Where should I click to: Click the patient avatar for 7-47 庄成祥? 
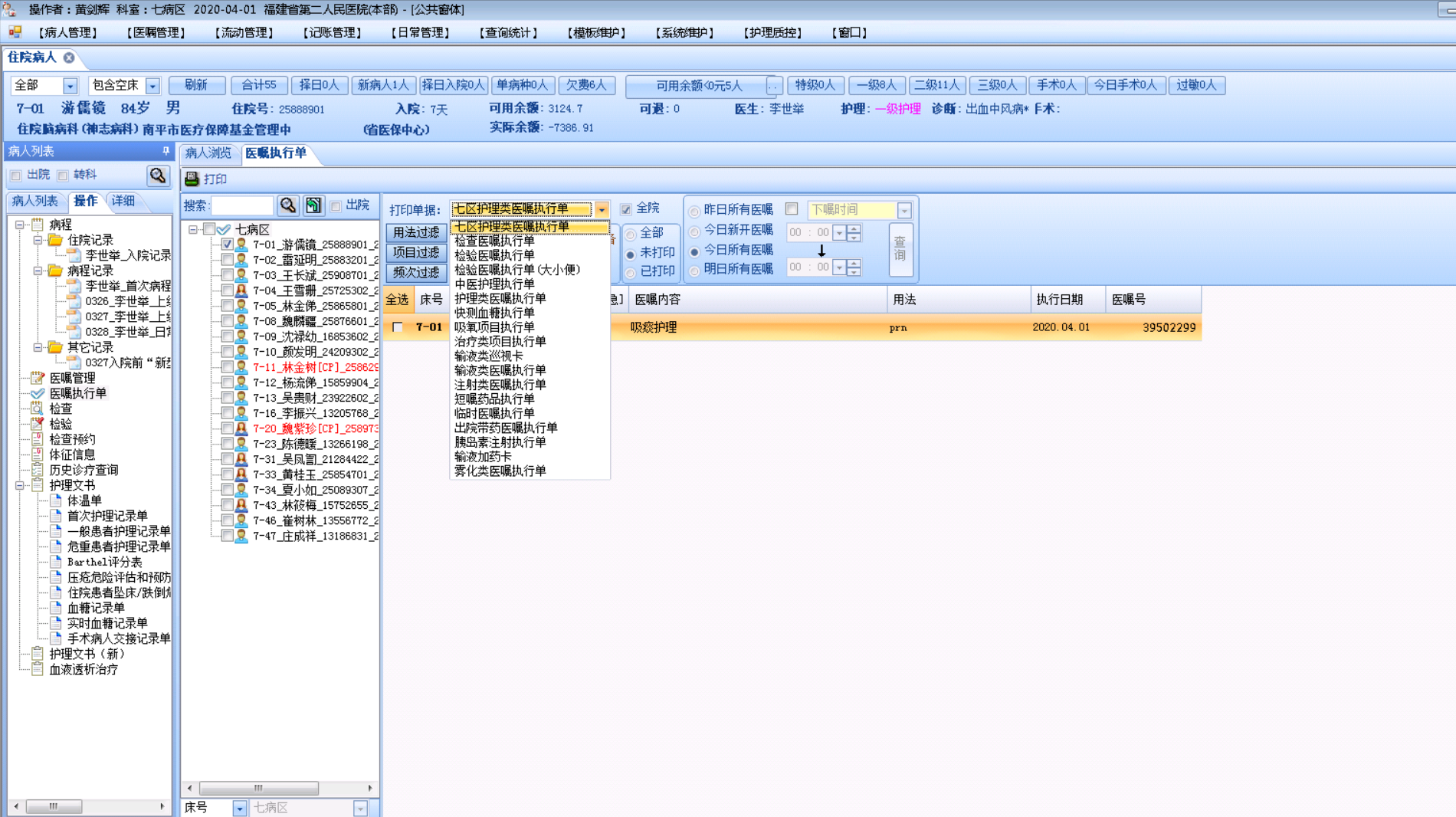241,536
